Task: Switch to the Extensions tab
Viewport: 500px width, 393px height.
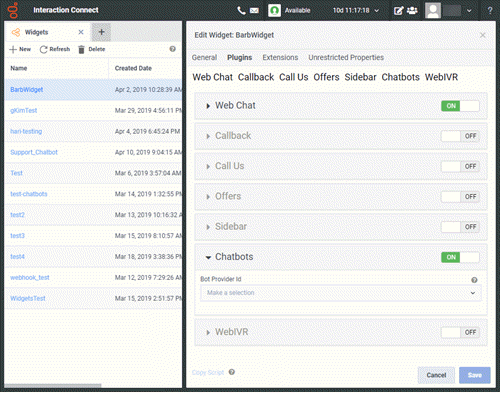Action: [280, 58]
